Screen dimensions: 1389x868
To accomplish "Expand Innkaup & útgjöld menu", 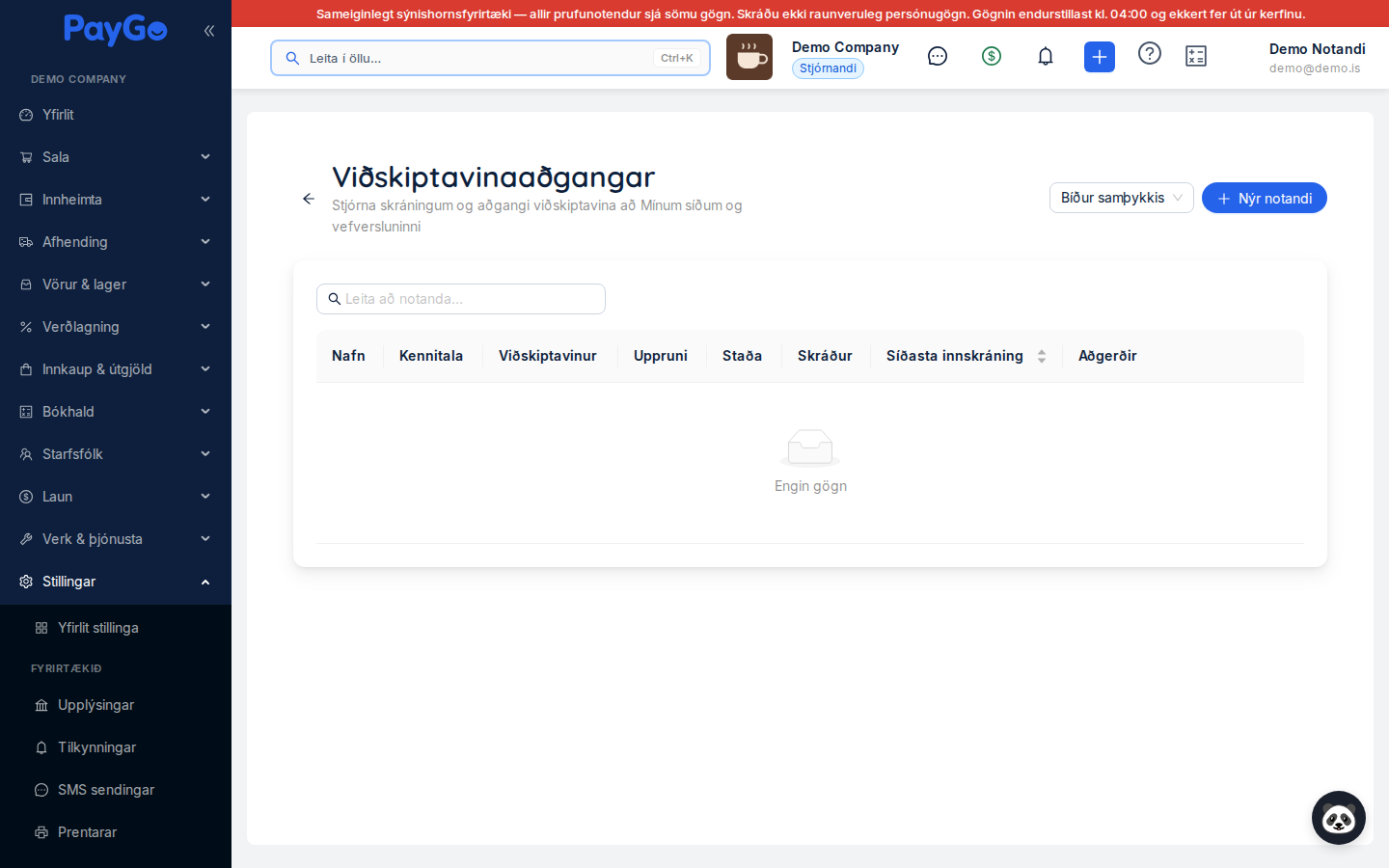I will 116,369.
